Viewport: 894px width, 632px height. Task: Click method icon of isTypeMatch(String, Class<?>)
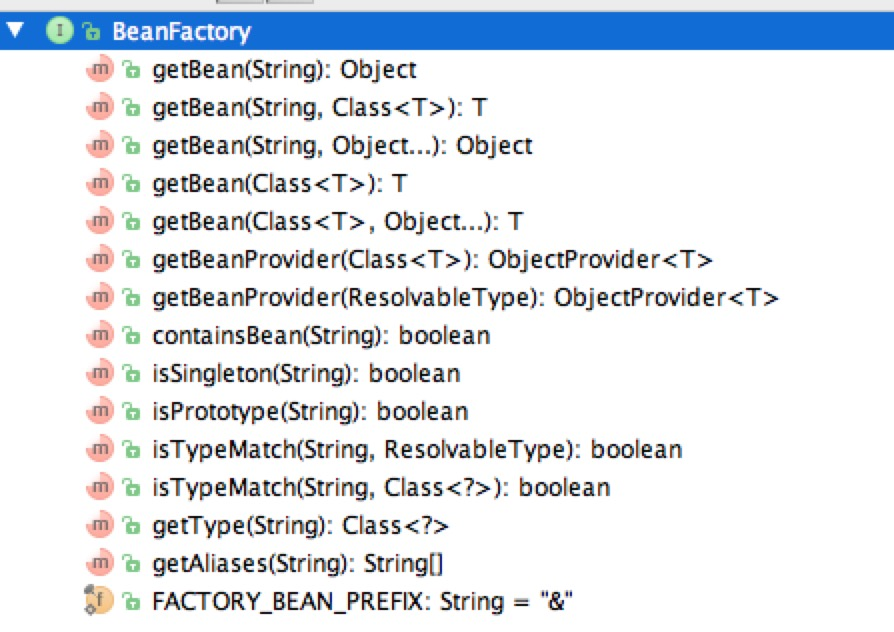click(x=100, y=487)
